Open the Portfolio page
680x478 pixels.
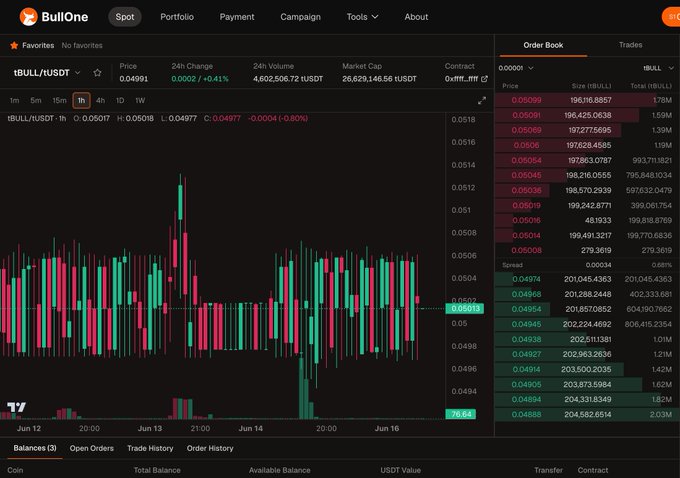pyautogui.click(x=177, y=17)
